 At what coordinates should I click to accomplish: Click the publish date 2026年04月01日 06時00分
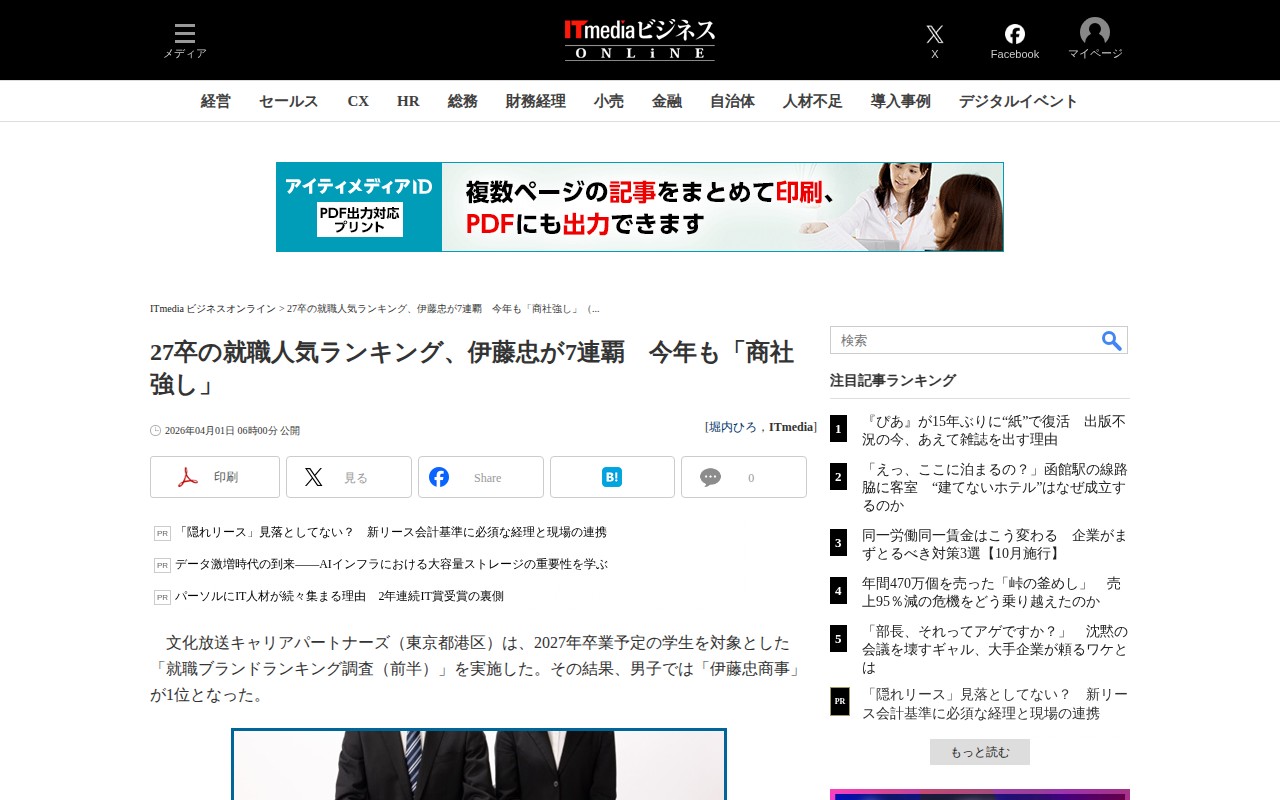point(233,431)
